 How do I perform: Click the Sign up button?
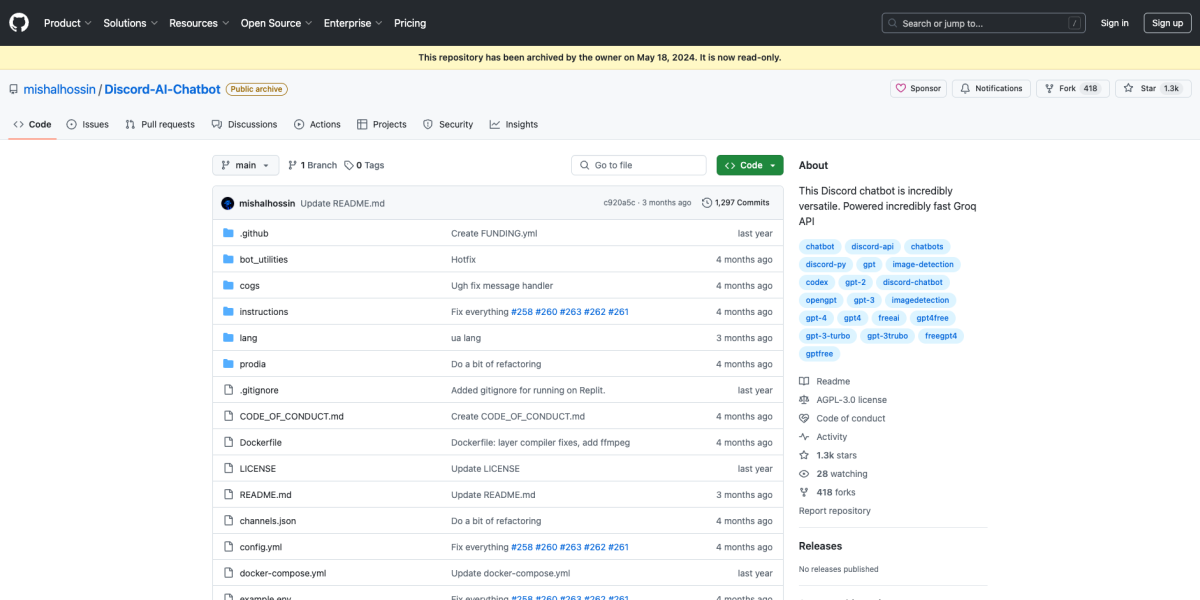point(1167,23)
